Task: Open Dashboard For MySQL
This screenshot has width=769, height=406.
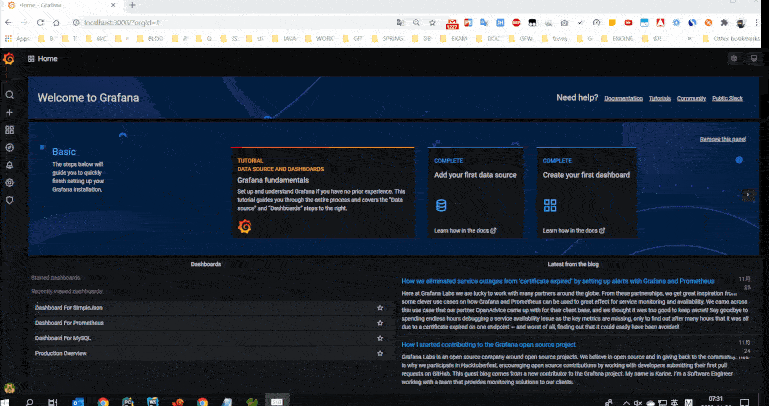Action: click(63, 338)
